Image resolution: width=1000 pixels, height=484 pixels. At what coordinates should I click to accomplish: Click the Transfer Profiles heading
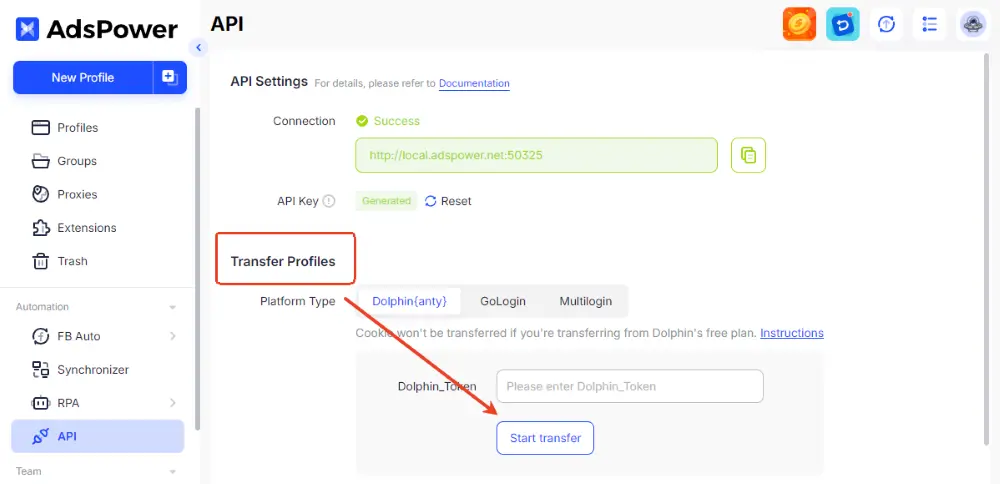283,261
